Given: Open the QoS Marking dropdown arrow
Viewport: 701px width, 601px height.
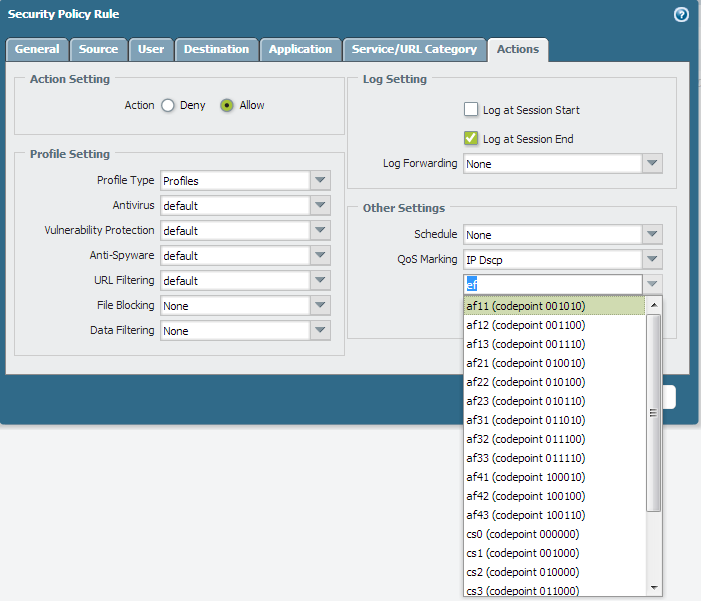Looking at the screenshot, I should pyautogui.click(x=652, y=260).
